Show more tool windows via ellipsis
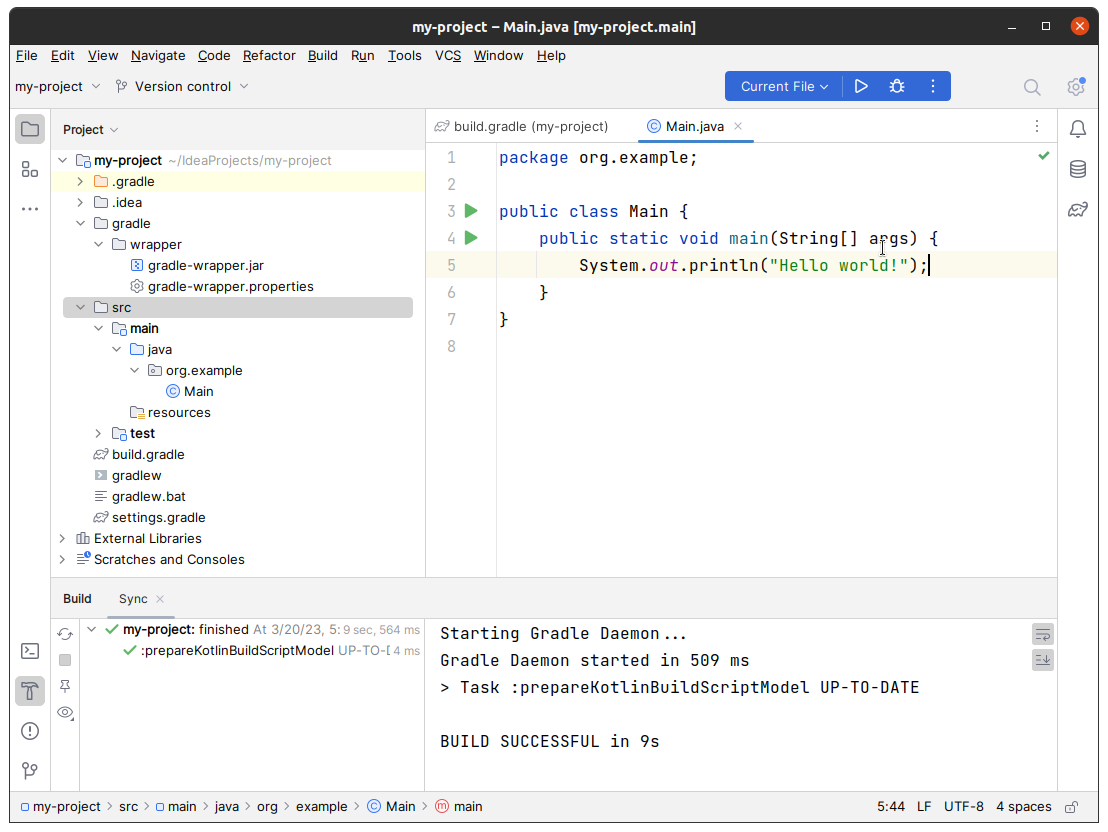Image resolution: width=1108 pixels, height=832 pixels. click(30, 209)
